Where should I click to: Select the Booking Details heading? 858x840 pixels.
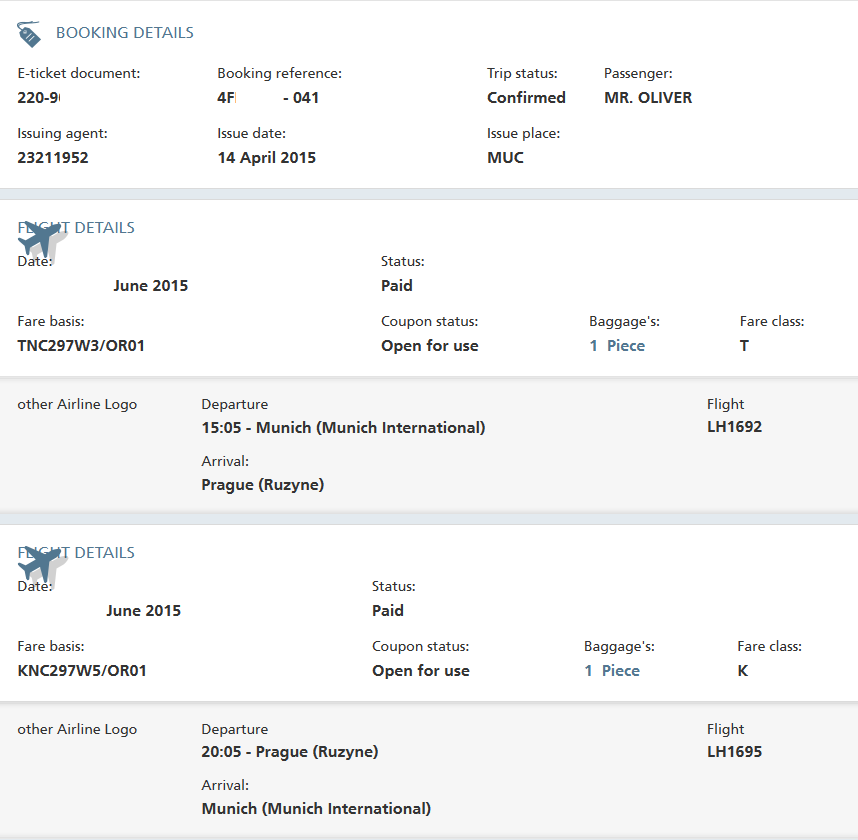pos(125,33)
